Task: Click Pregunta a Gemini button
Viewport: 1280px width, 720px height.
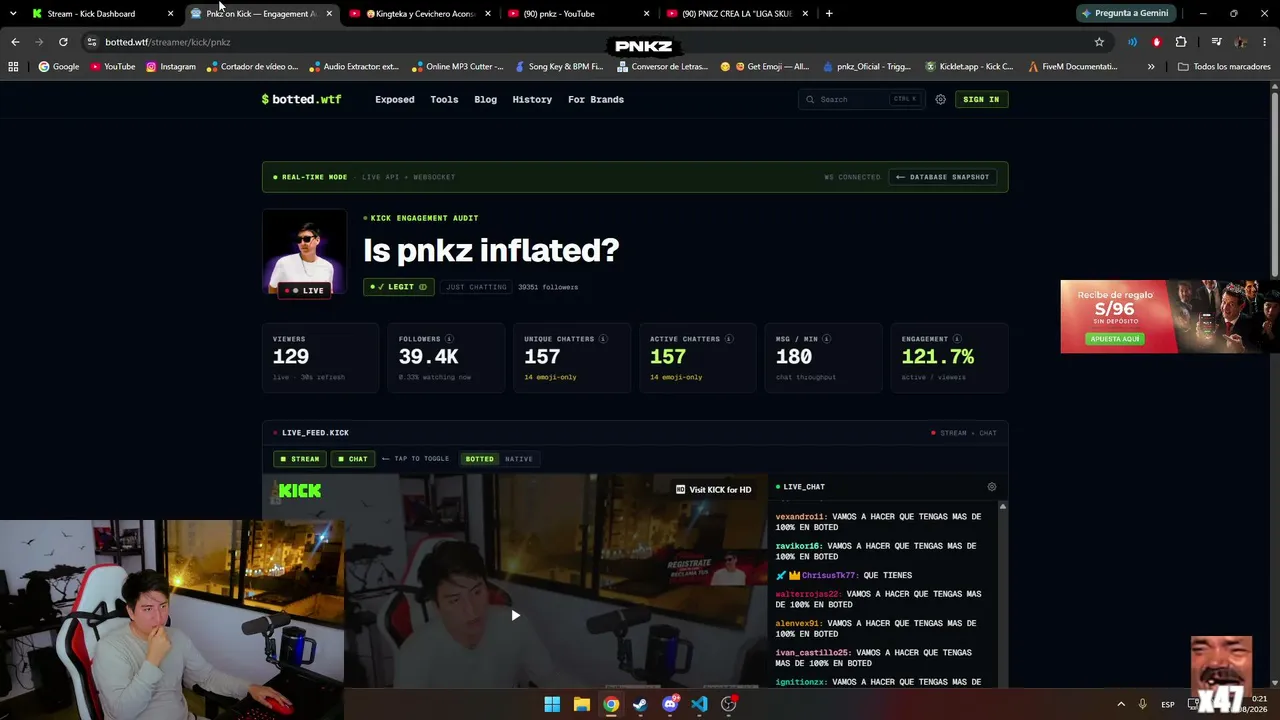Action: (1125, 14)
